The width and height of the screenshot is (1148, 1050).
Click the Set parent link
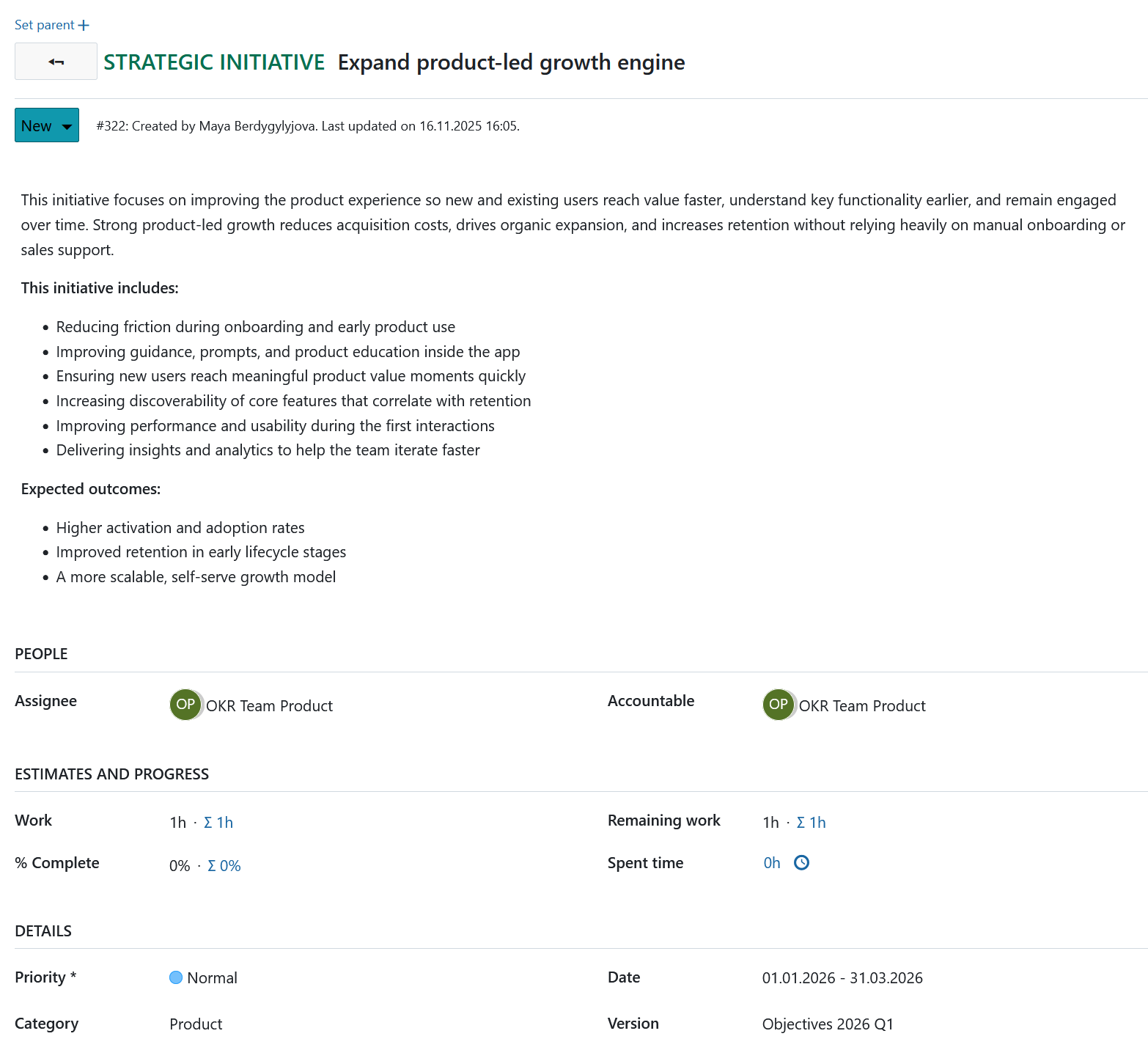(43, 24)
